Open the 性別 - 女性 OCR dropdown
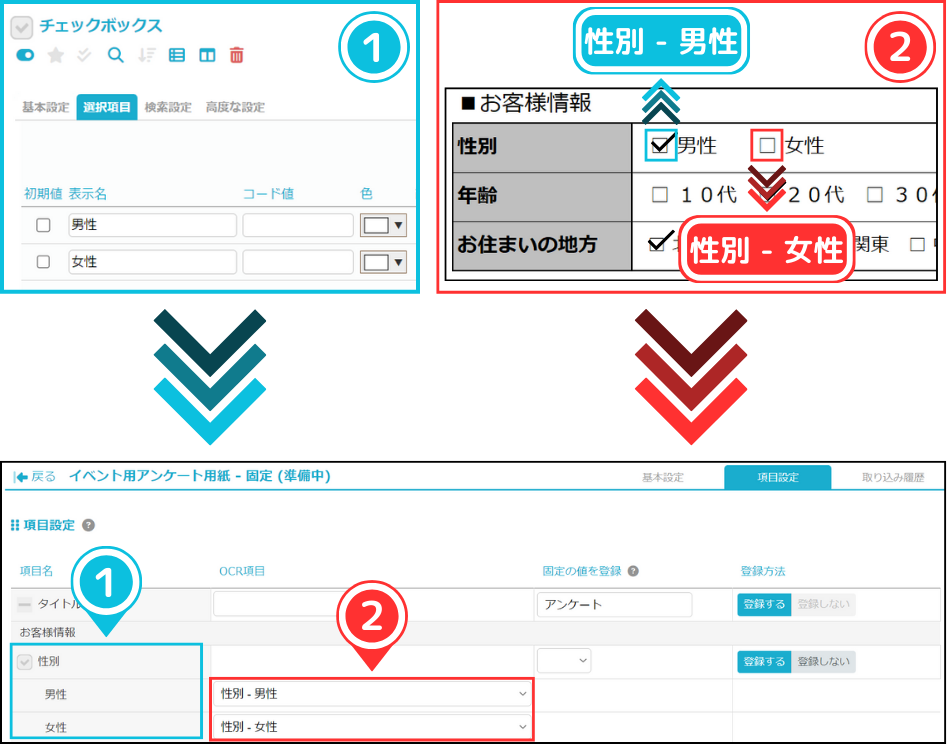 pos(372,727)
